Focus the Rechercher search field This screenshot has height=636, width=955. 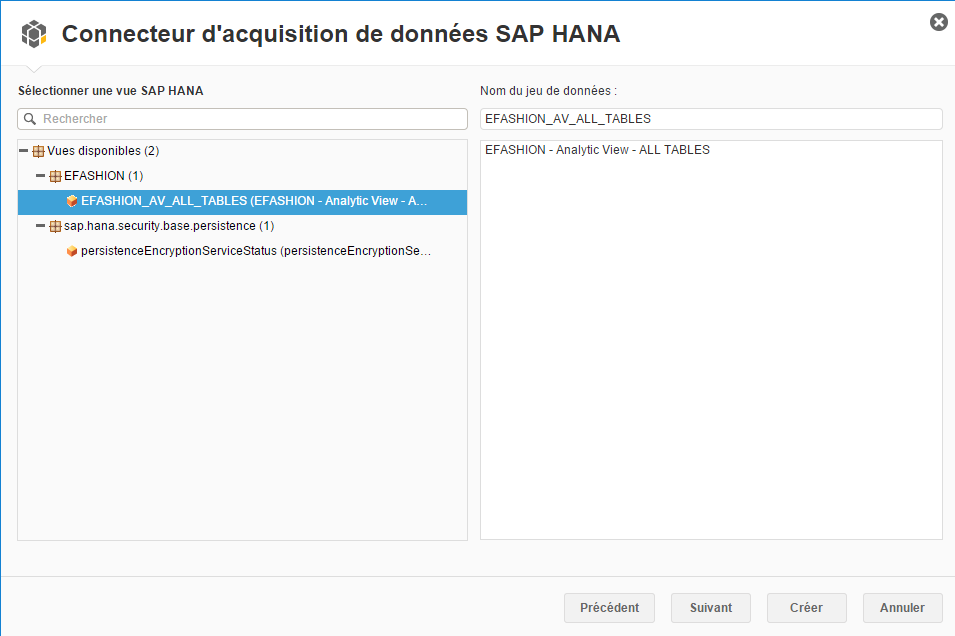(242, 119)
